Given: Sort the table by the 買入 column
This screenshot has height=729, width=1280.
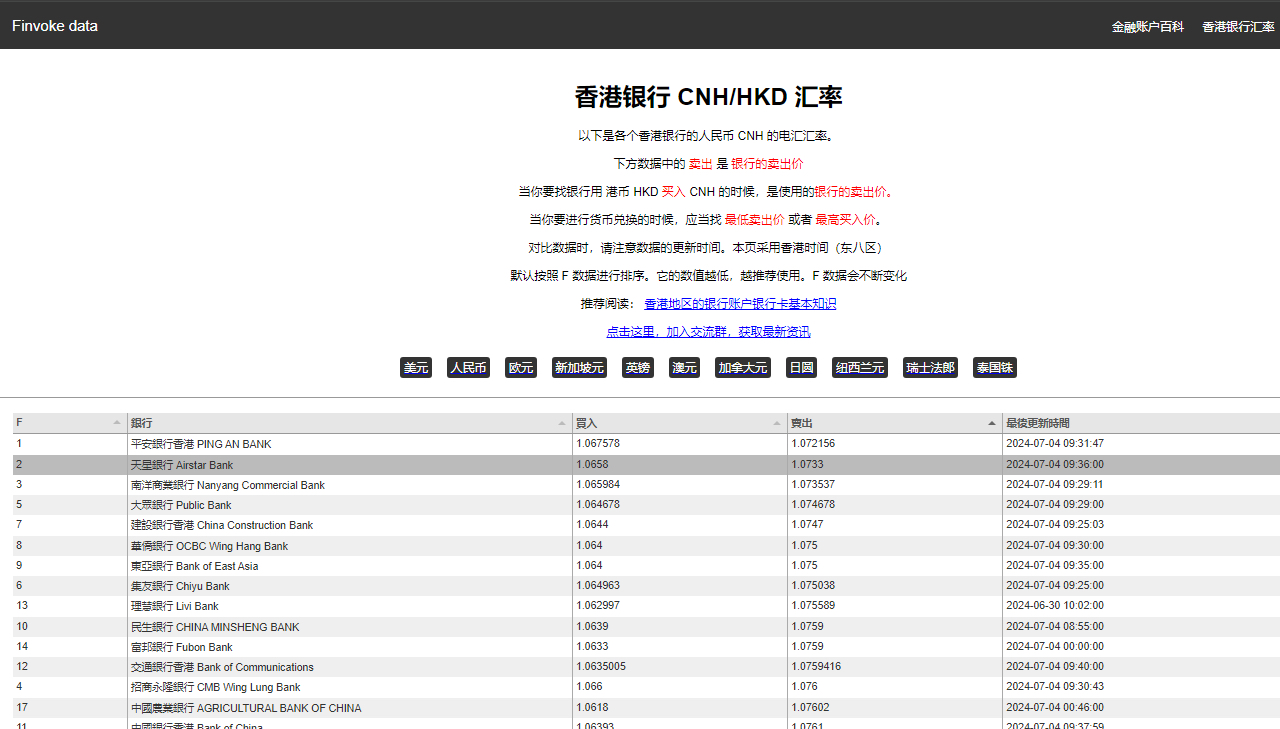Looking at the screenshot, I should (679, 423).
